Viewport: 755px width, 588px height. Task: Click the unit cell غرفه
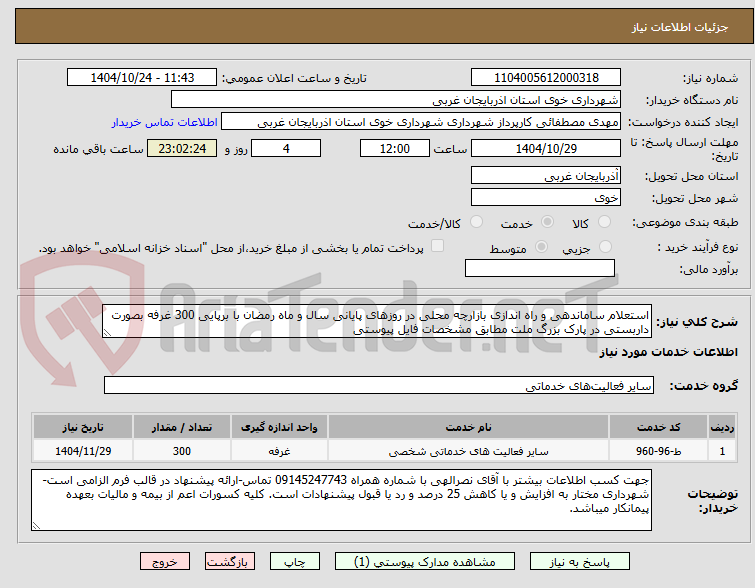tap(279, 451)
